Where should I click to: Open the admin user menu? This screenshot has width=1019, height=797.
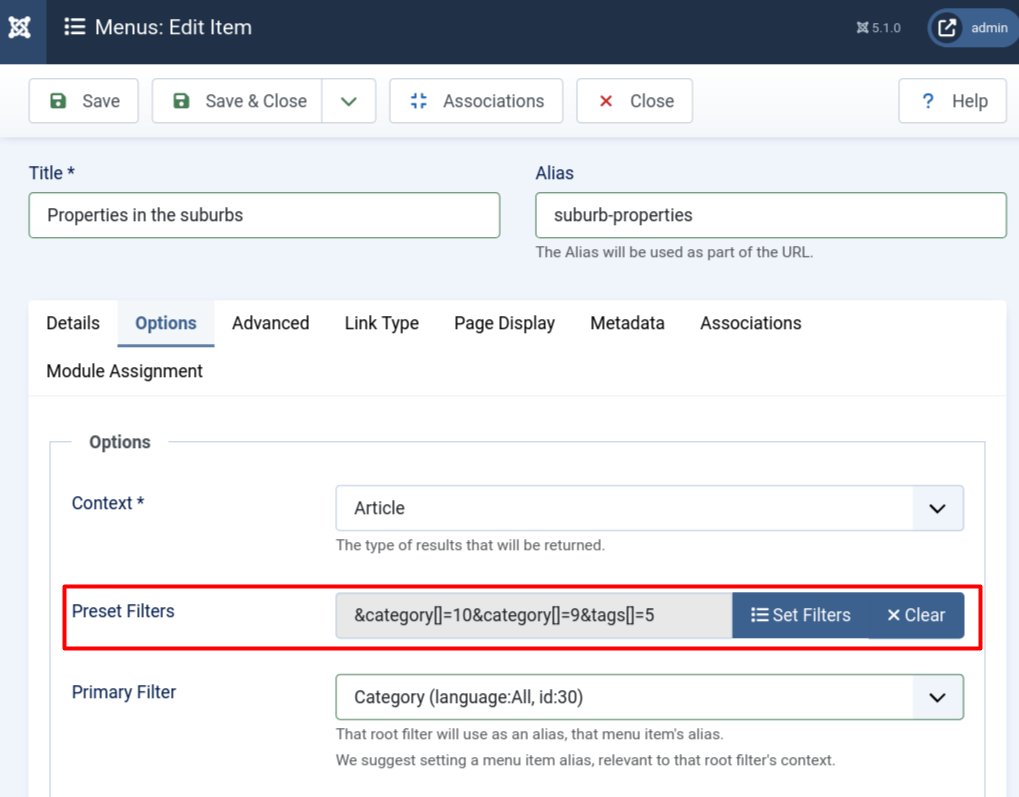click(973, 28)
